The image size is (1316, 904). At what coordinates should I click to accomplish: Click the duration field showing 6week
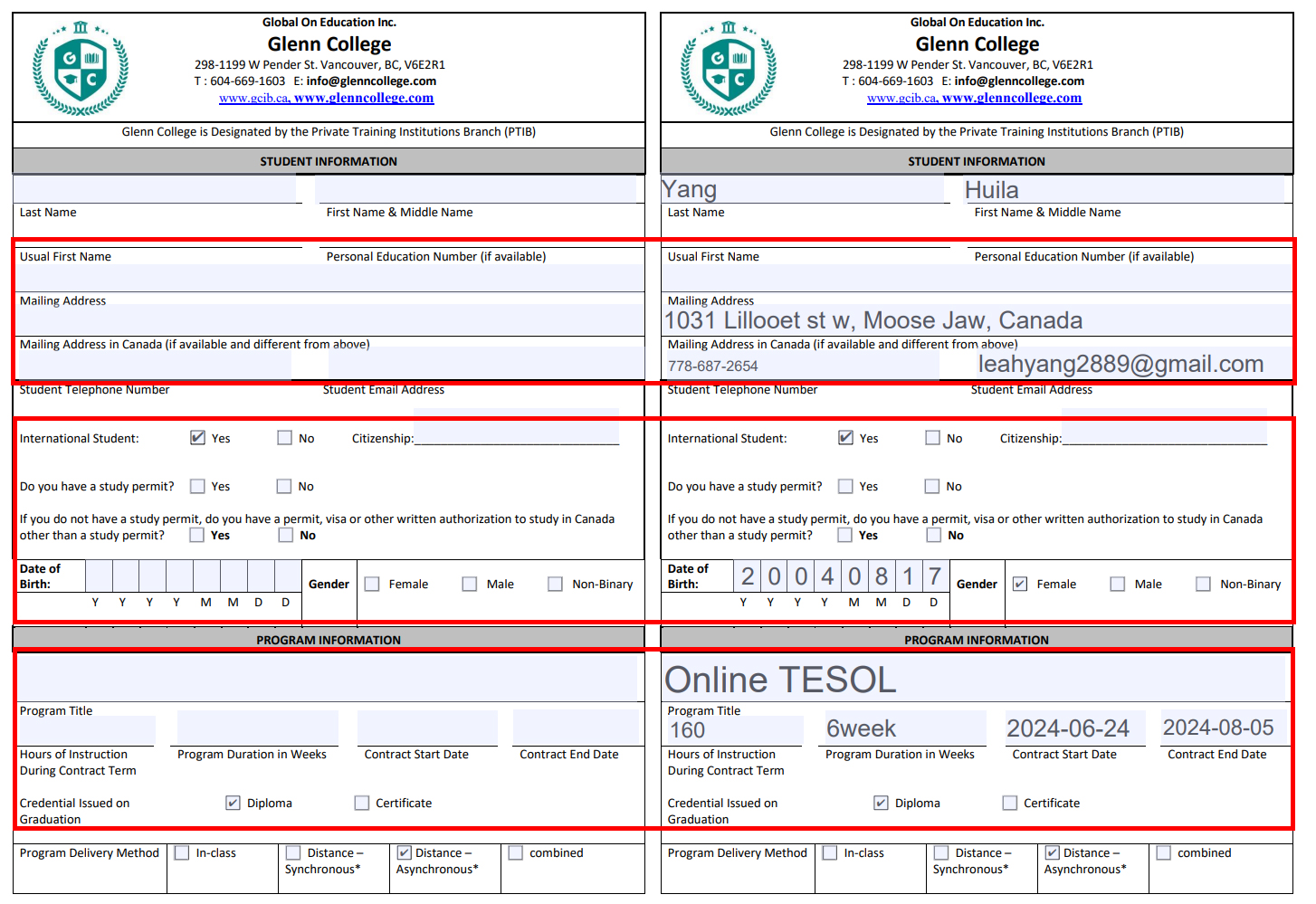[906, 728]
